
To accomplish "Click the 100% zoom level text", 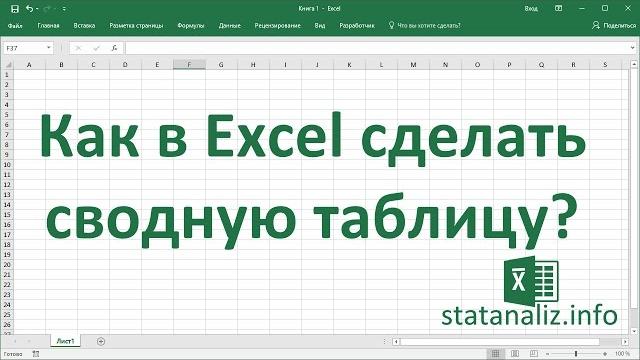I will coord(622,354).
